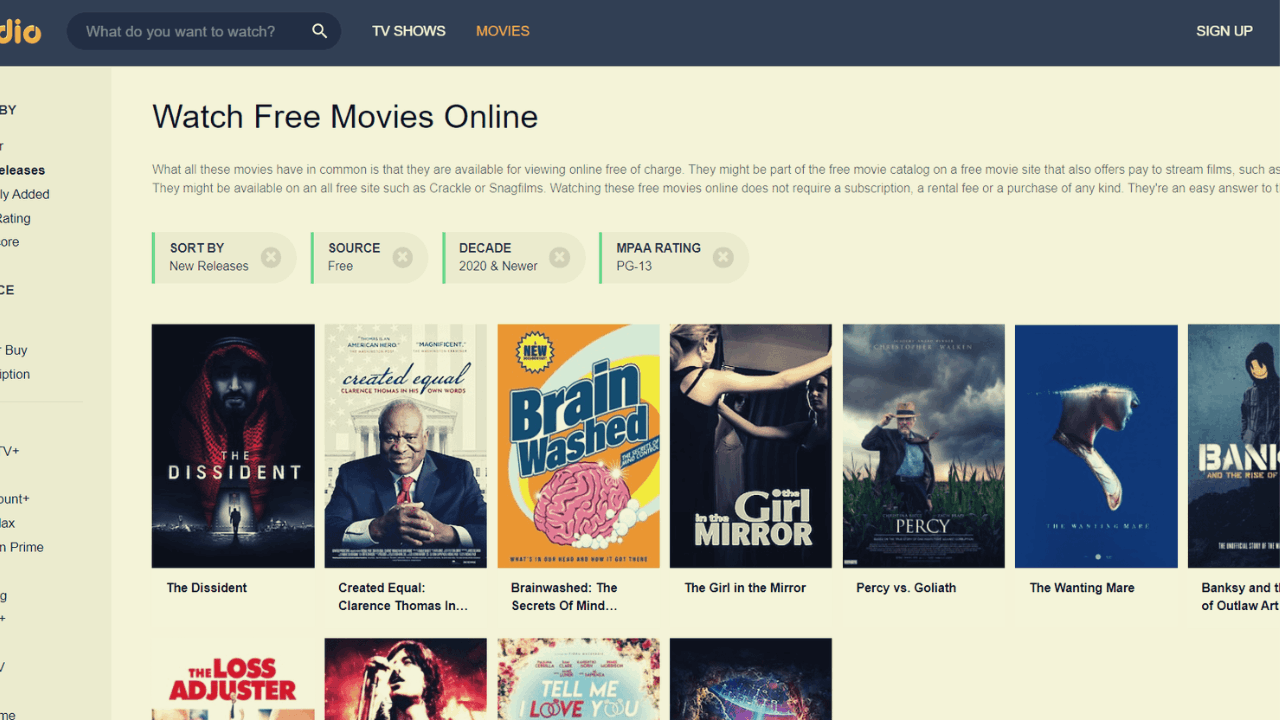Click The Wanting Mare title
The width and height of the screenshot is (1280, 720).
[x=1082, y=588]
